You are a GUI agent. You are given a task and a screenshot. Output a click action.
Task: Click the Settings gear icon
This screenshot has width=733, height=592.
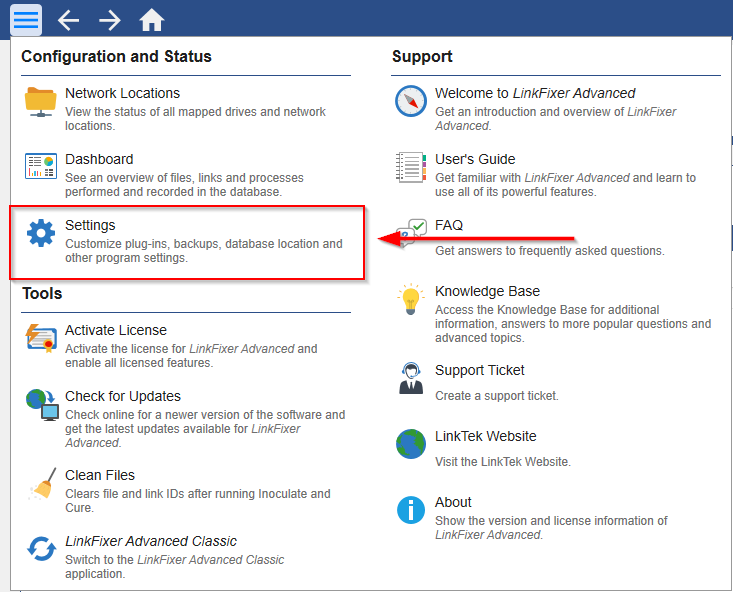[x=41, y=232]
